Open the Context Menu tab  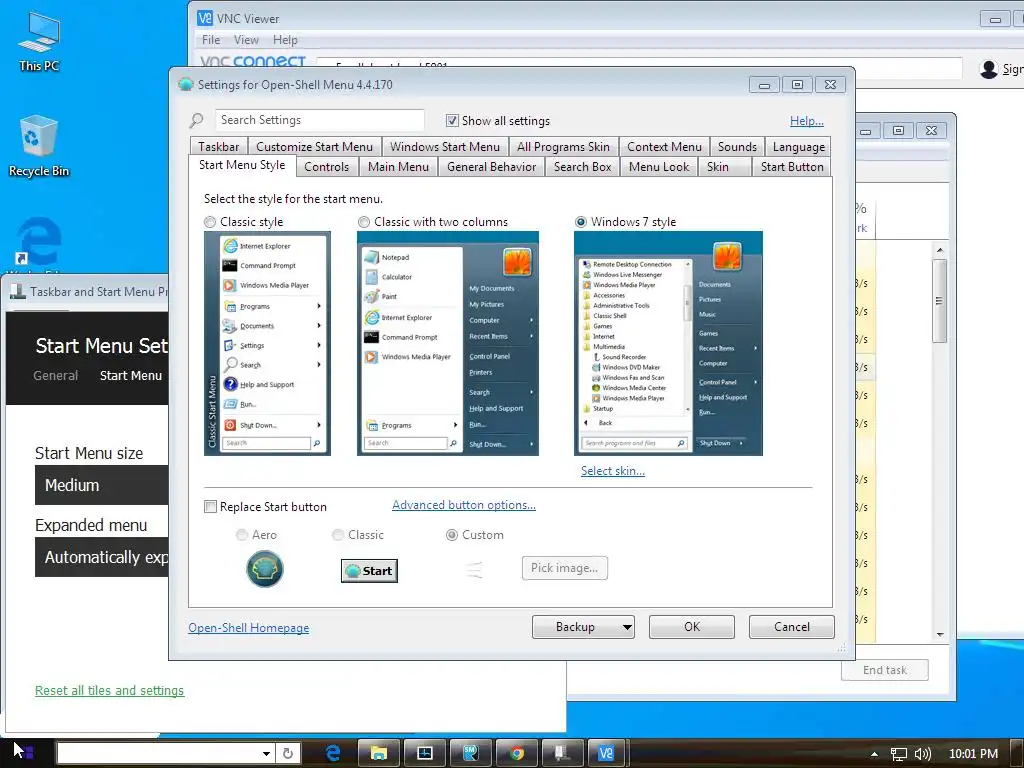point(664,147)
